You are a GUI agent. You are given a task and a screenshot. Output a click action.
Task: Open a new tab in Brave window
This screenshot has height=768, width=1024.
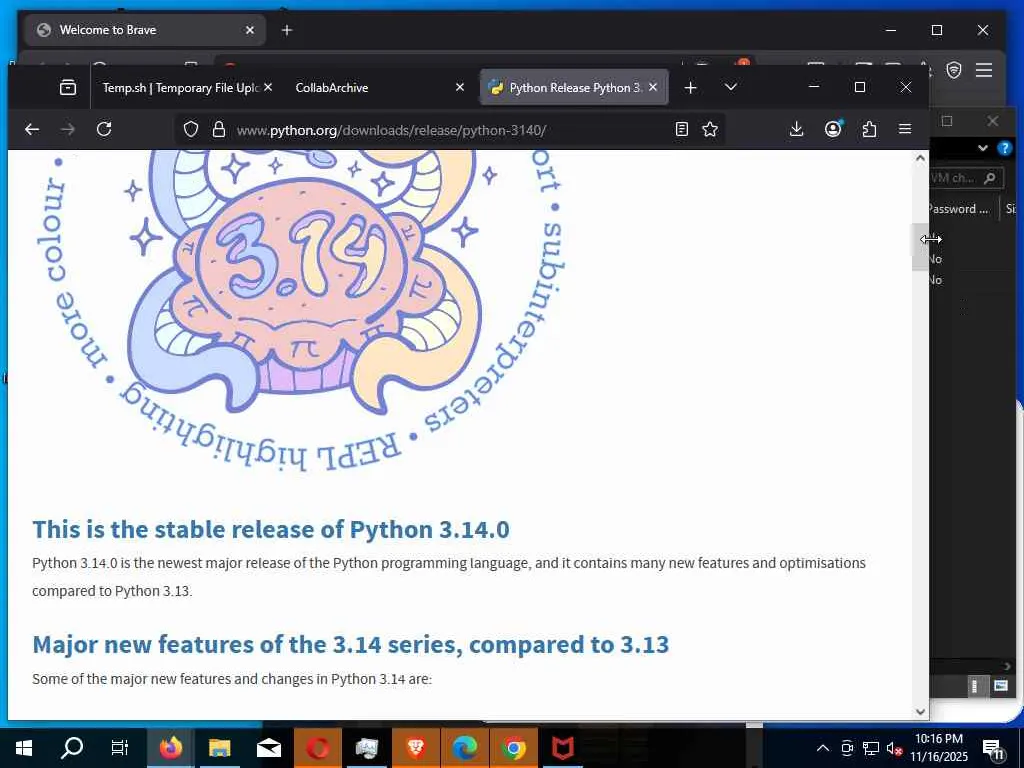287,30
